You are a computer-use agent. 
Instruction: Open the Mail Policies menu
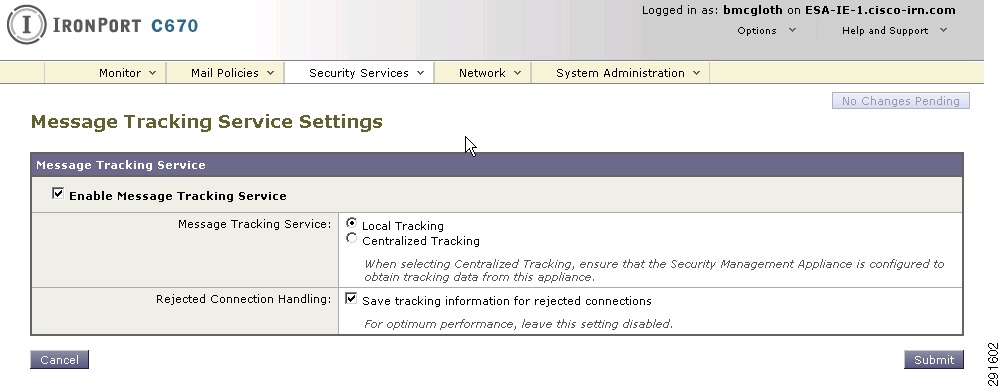[232, 73]
